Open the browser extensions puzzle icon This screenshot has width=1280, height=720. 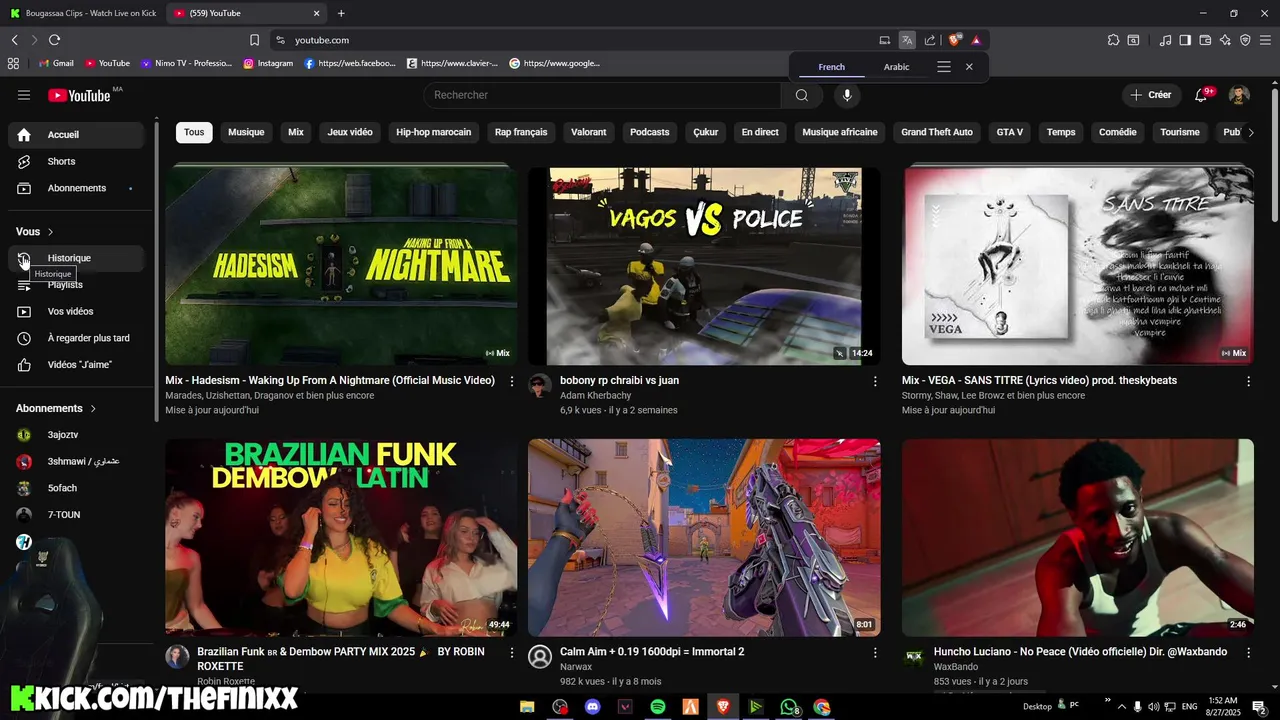(x=1113, y=40)
